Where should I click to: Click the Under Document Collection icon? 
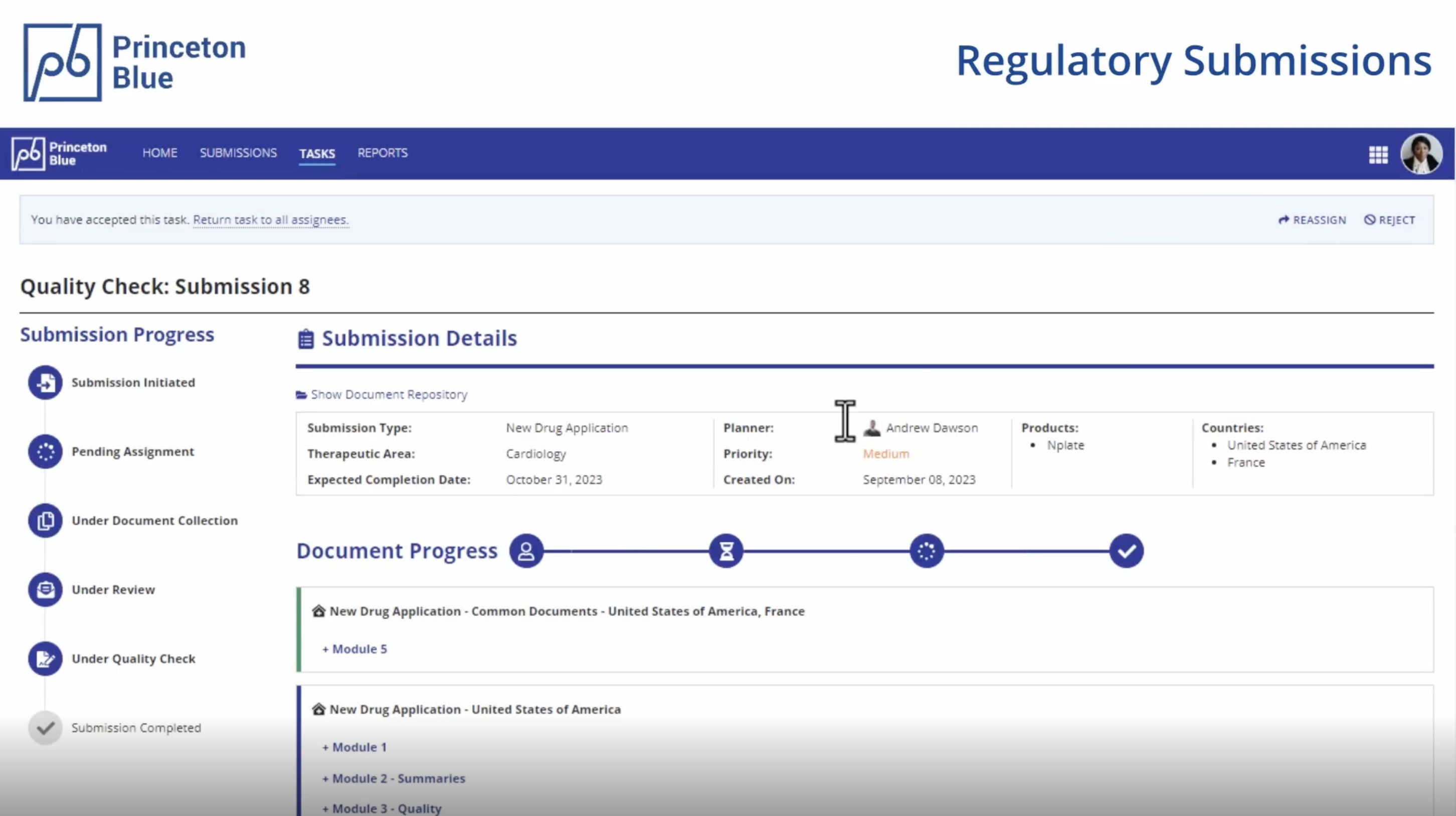point(45,520)
